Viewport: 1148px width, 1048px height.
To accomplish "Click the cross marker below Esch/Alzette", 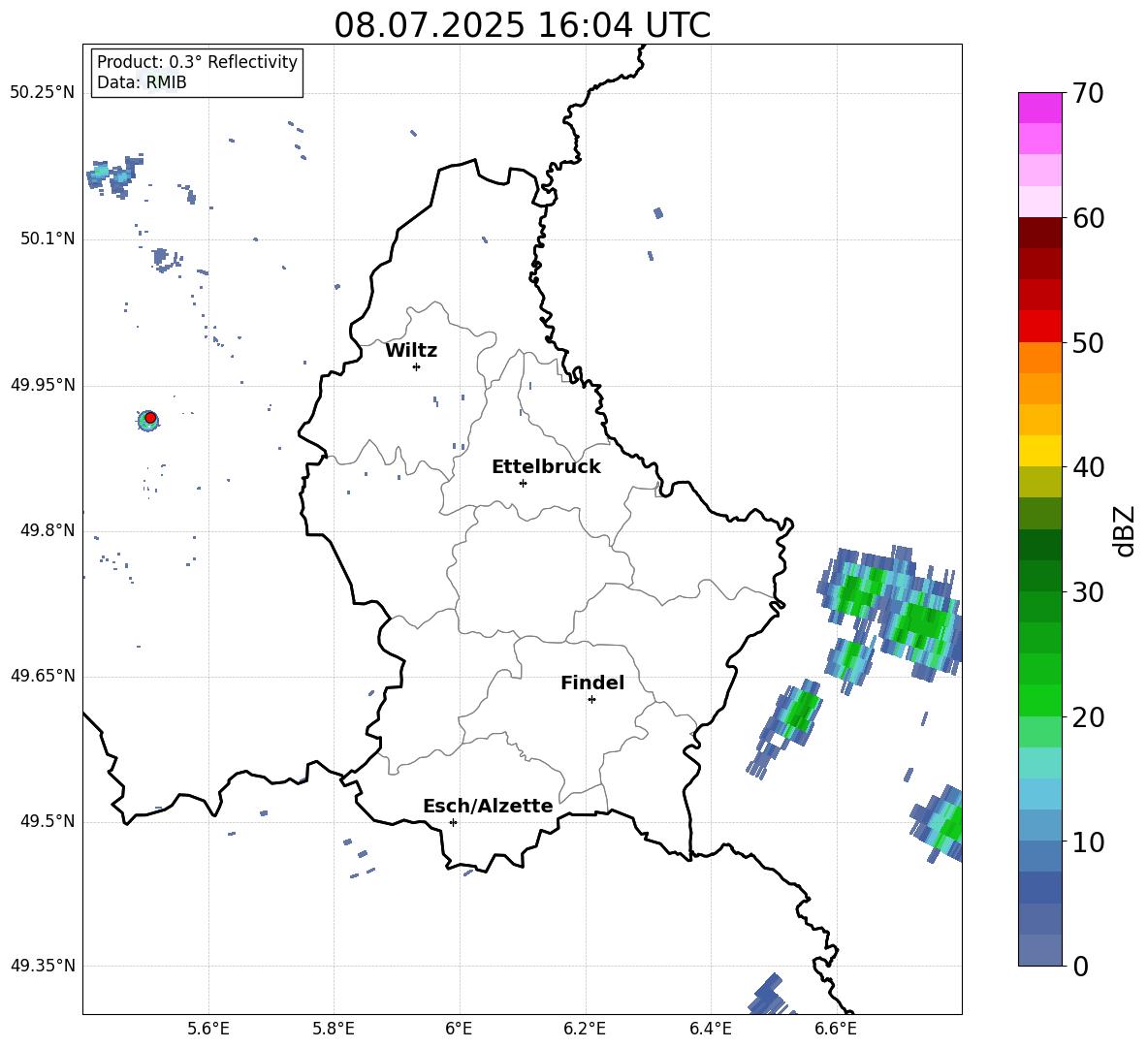I will pyautogui.click(x=453, y=822).
